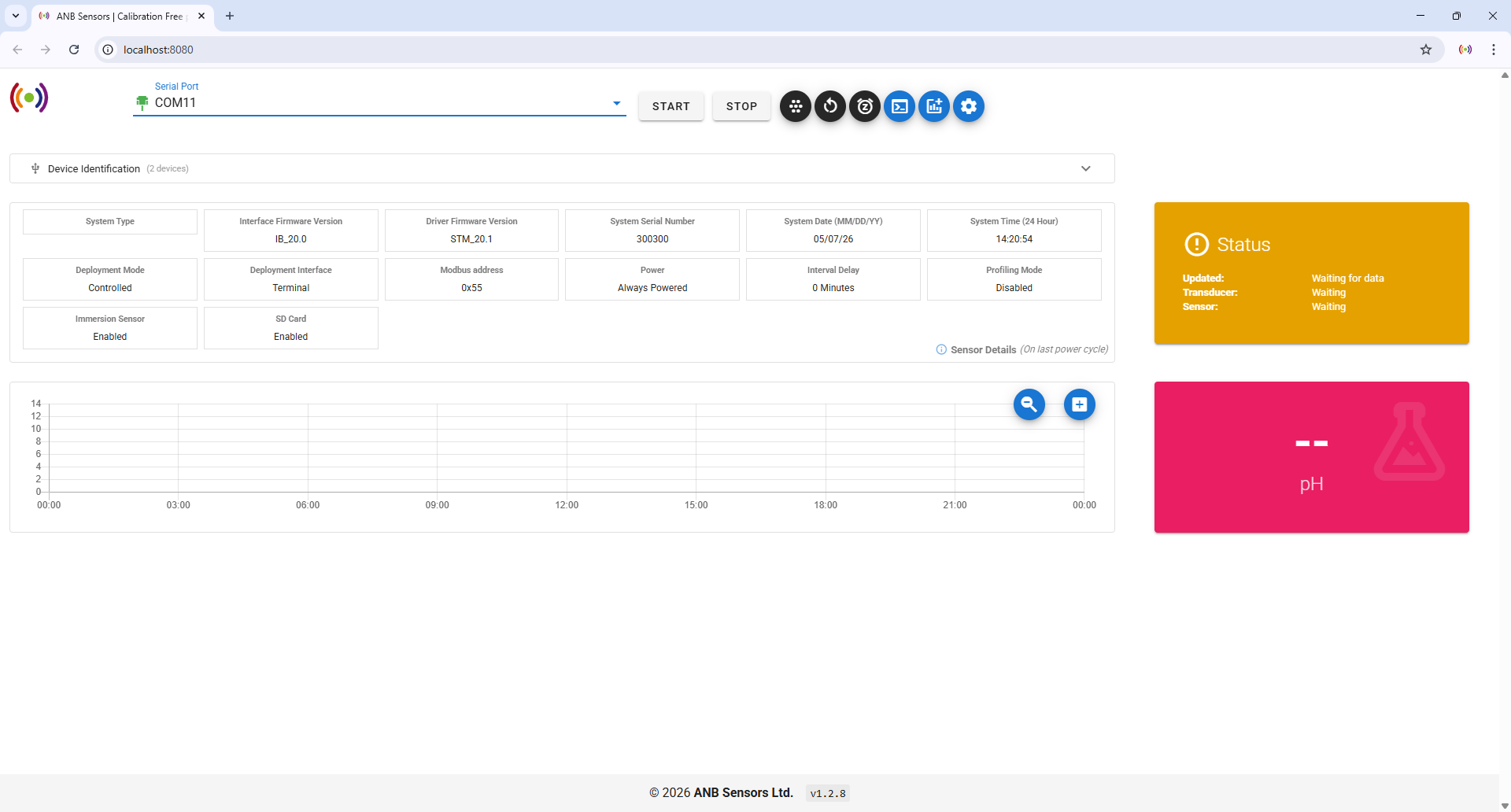This screenshot has height=812, width=1511.
Task: Click the page scrollbar down arrow
Action: tap(1505, 806)
